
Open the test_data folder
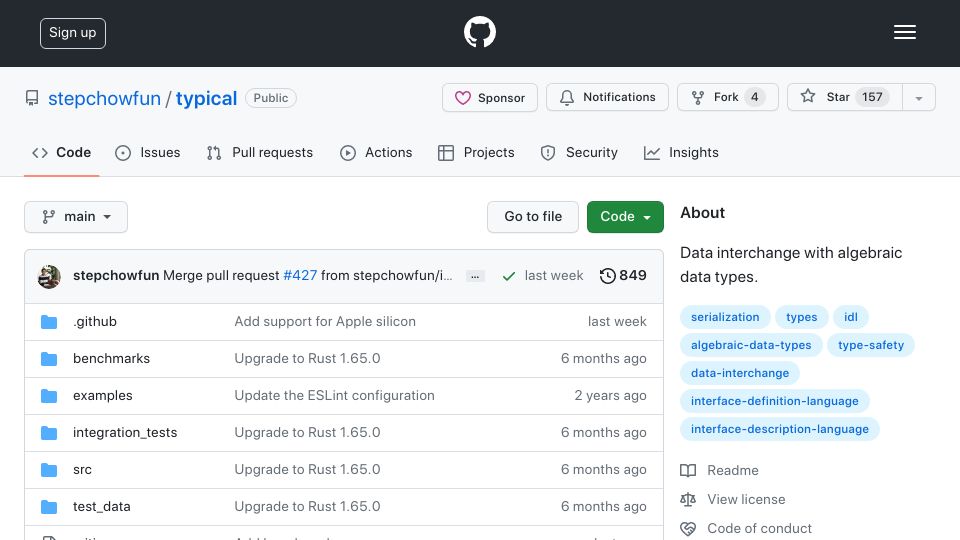pyautogui.click(x=102, y=506)
